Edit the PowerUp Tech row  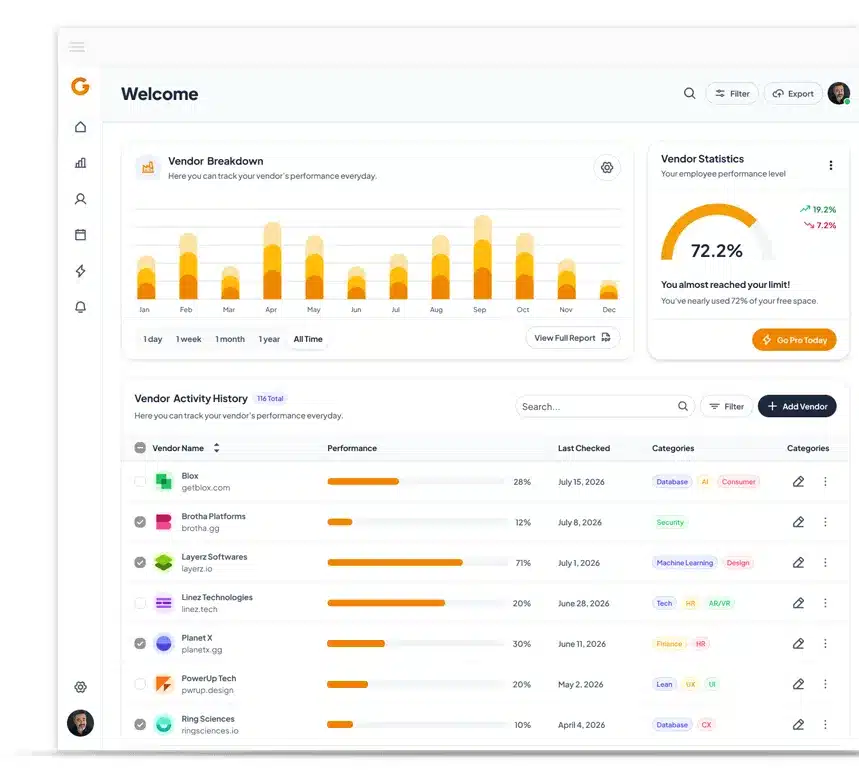pyautogui.click(x=798, y=684)
